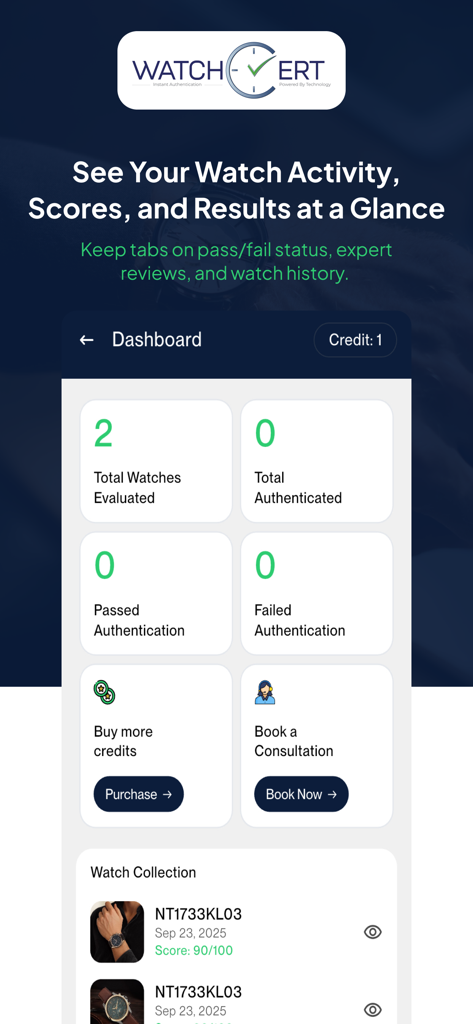Click the Dashboard title
This screenshot has width=473, height=1024.
click(157, 340)
